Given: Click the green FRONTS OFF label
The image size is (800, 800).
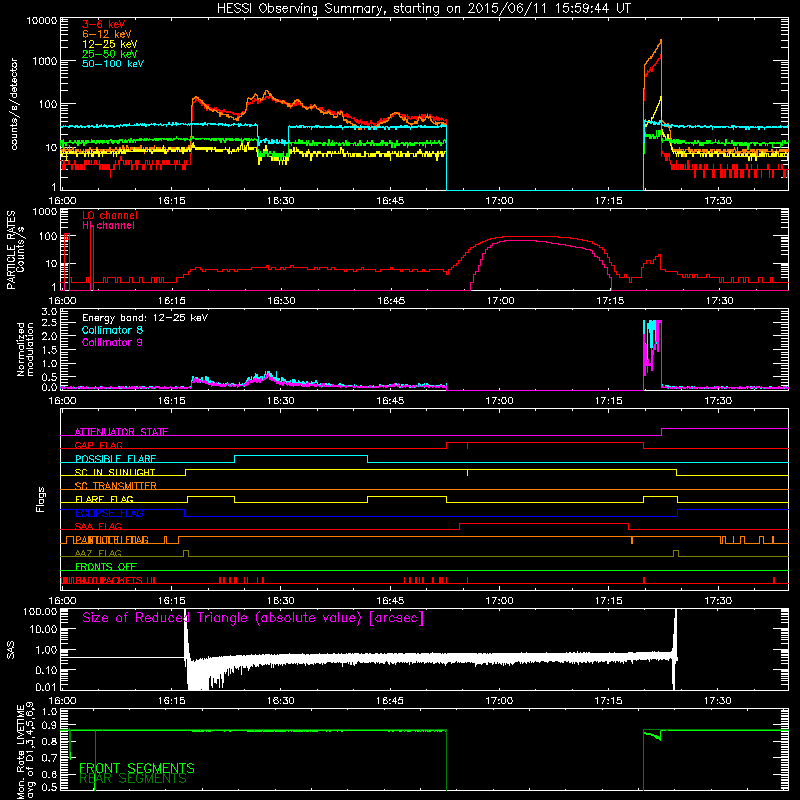Looking at the screenshot, I should coord(106,567).
